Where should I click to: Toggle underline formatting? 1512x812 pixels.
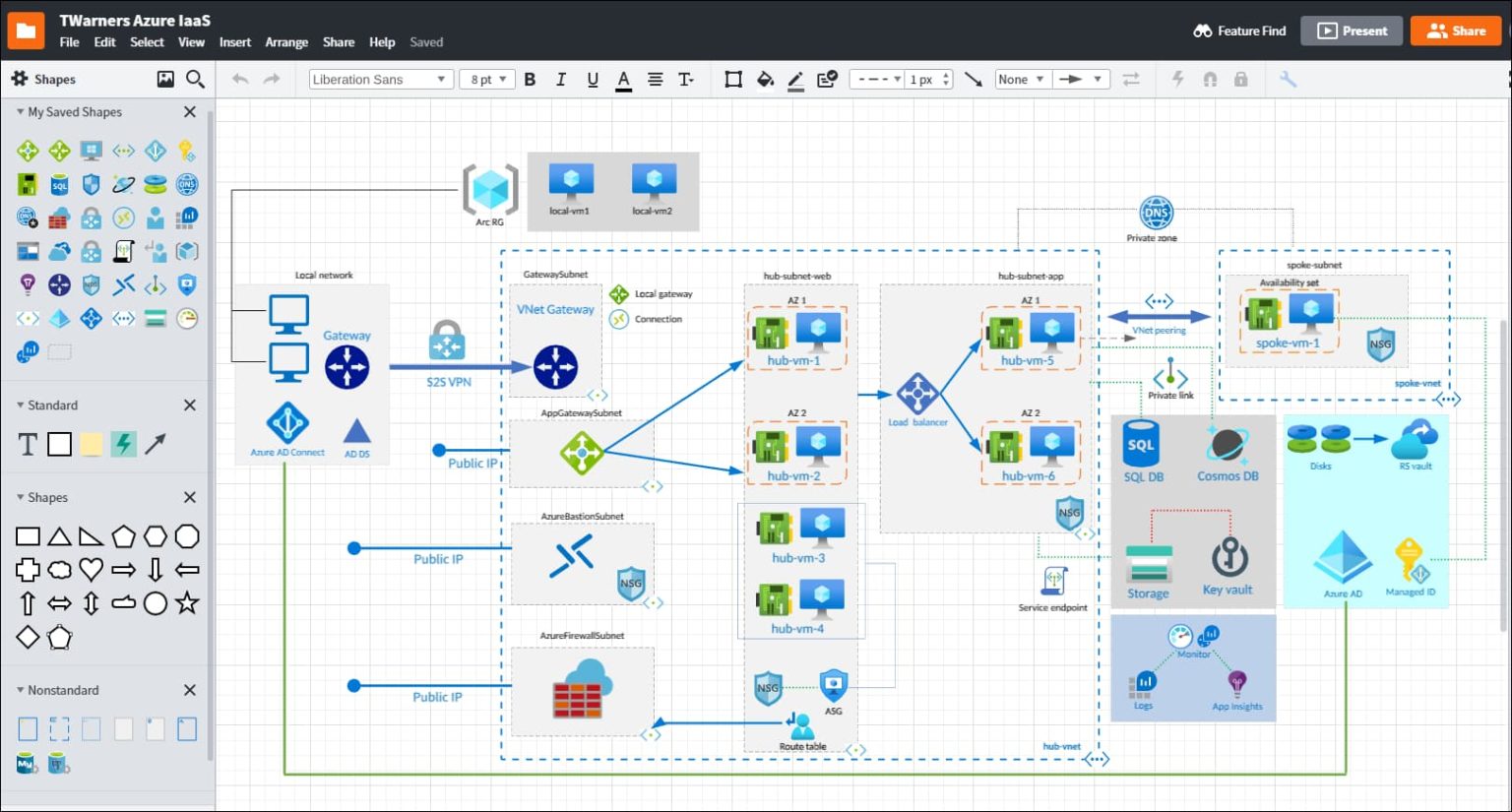coord(593,79)
